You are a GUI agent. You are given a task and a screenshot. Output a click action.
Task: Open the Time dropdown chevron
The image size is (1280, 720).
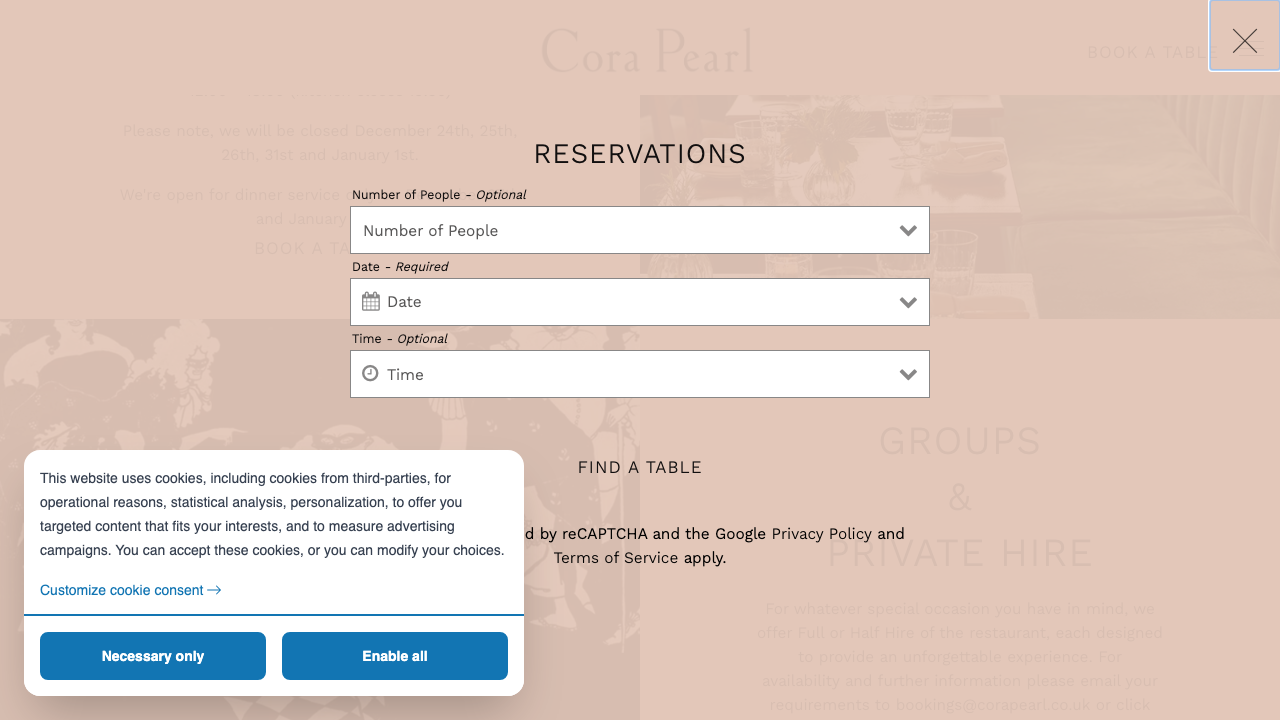(x=908, y=374)
